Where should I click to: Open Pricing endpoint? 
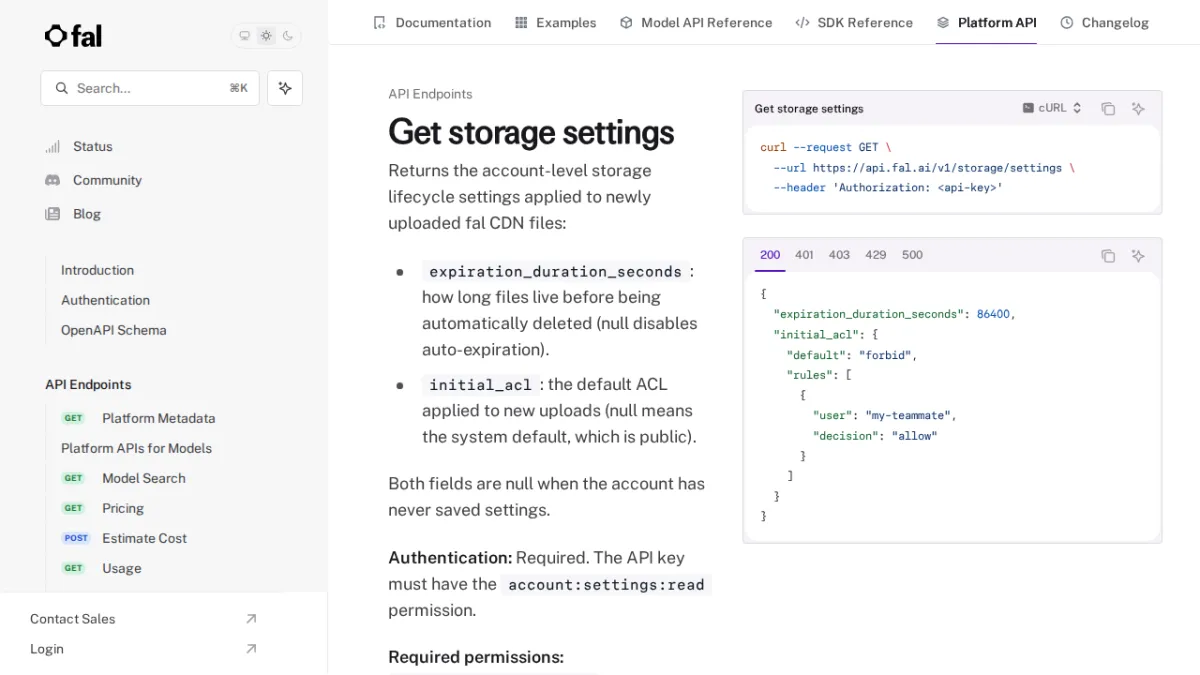(122, 508)
